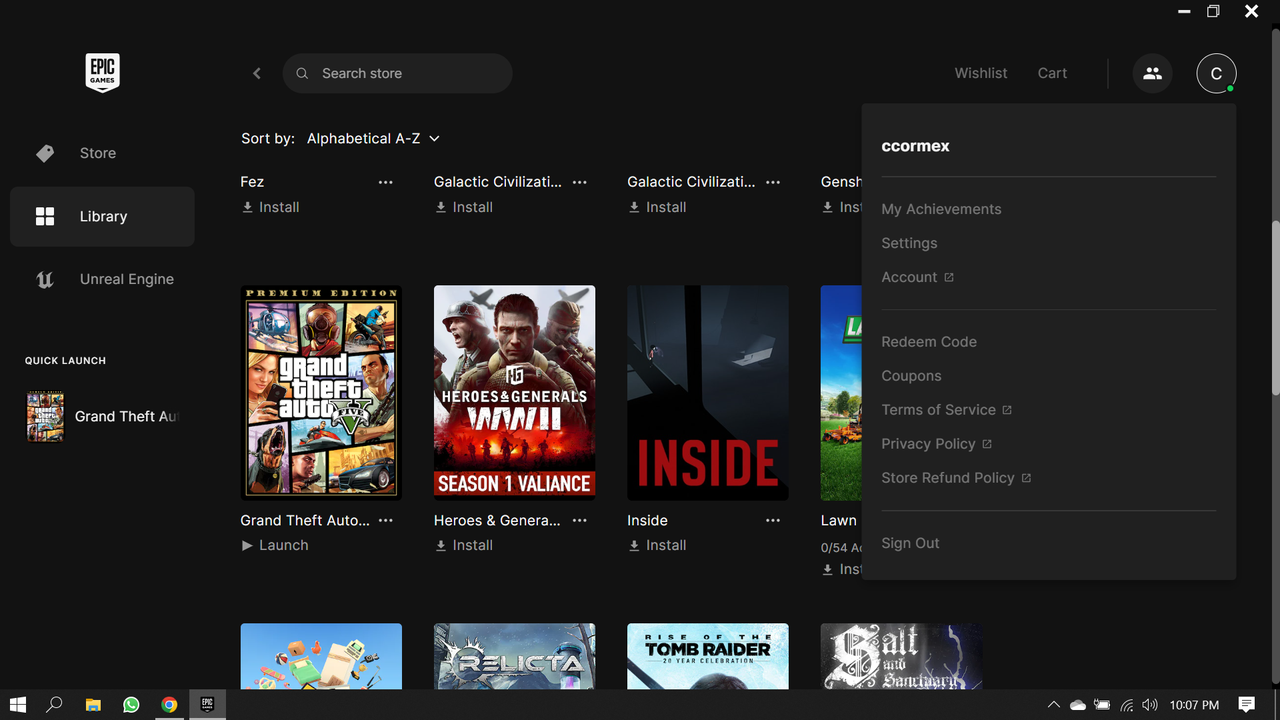
Task: Open My Achievements from profile menu
Action: [941, 209]
